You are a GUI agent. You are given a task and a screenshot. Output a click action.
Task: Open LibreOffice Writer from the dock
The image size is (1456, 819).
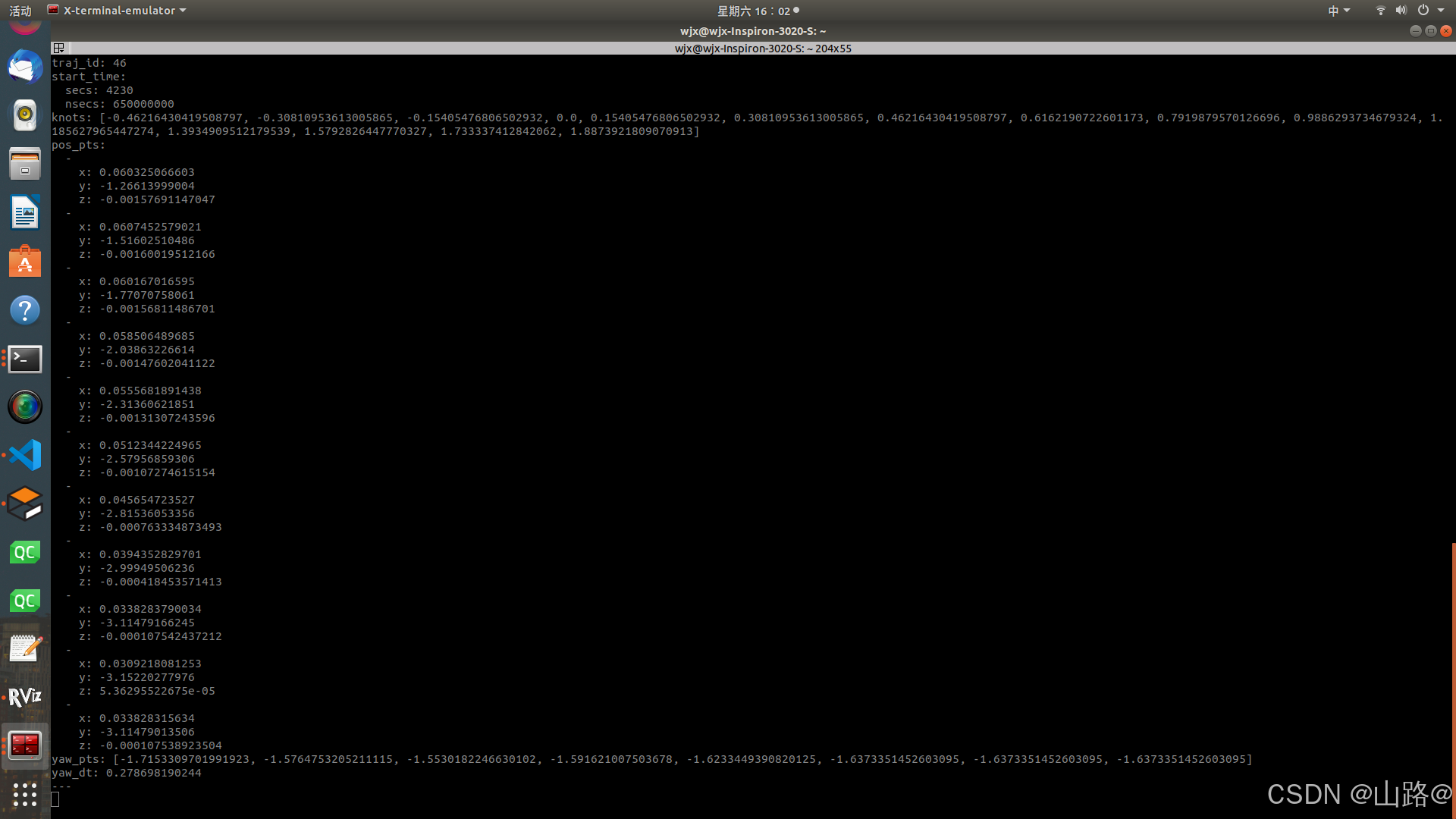click(x=25, y=212)
